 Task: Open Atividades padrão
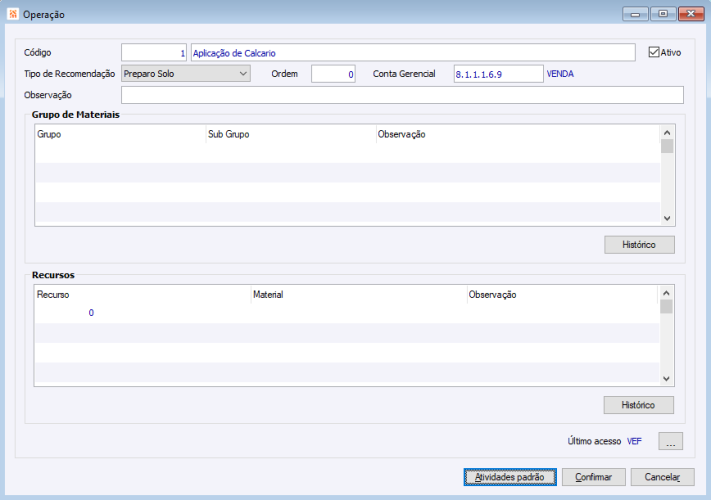510,477
